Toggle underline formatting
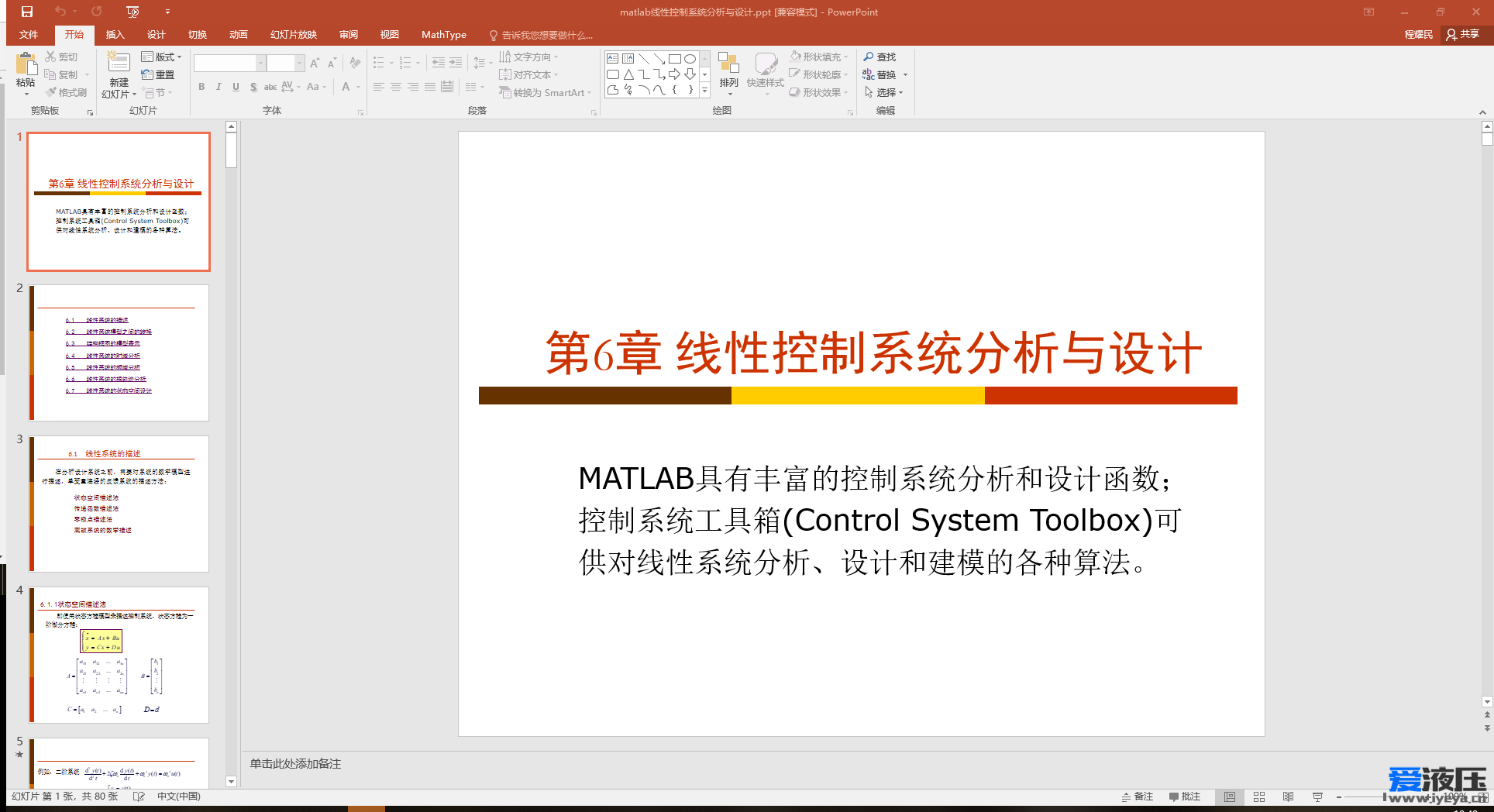1494x812 pixels. click(236, 87)
